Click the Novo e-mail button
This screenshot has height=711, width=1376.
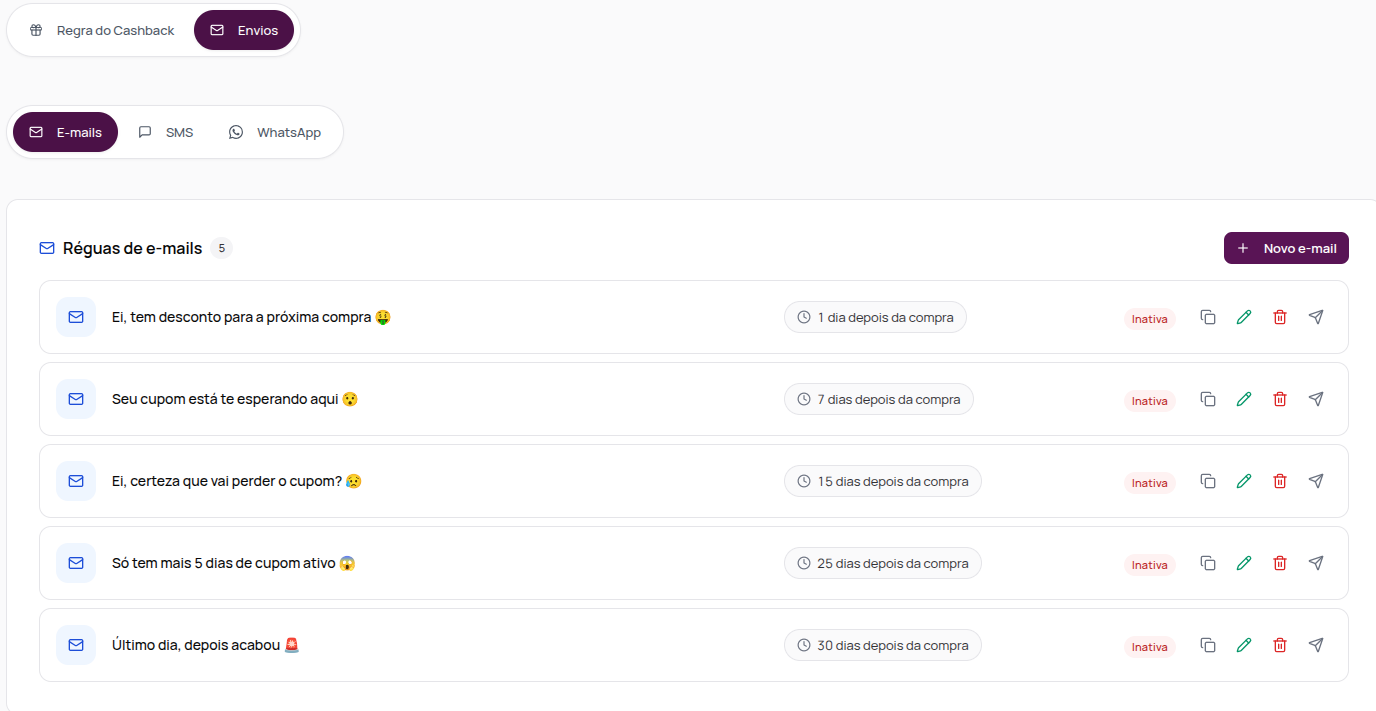pos(1286,248)
